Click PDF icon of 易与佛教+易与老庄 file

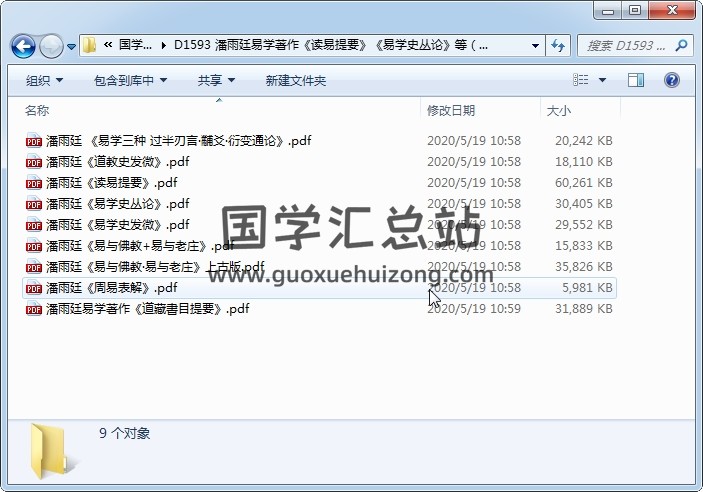tap(34, 246)
